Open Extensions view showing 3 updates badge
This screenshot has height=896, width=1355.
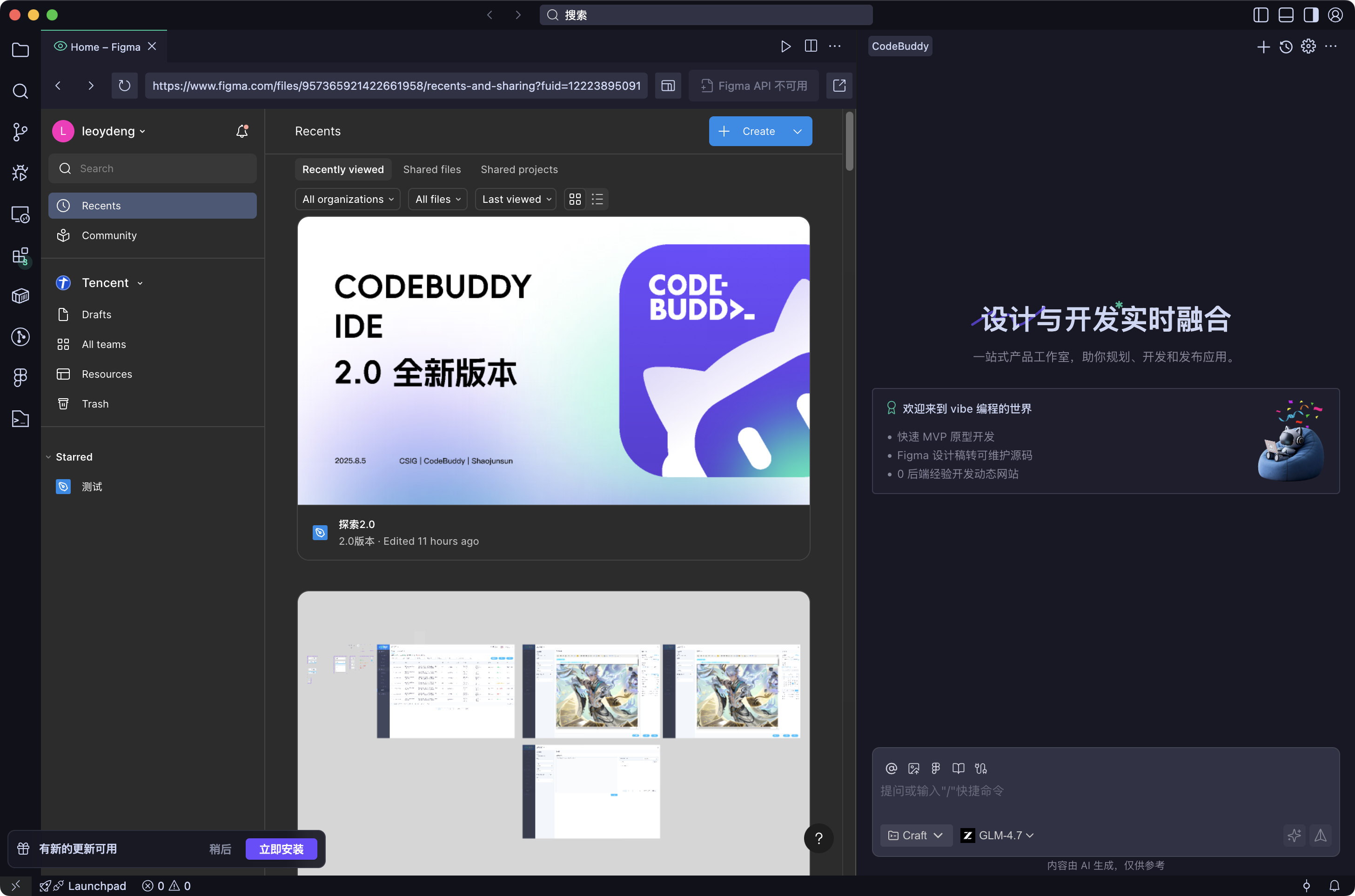click(x=20, y=257)
